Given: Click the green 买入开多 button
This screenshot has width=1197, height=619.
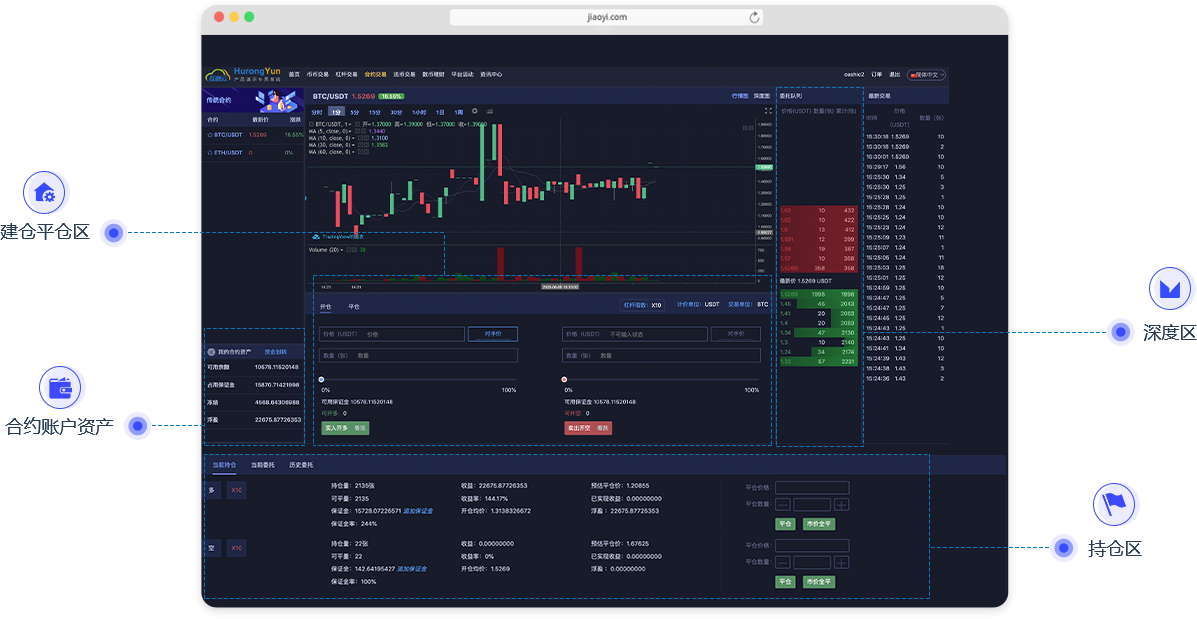Looking at the screenshot, I should 345,428.
